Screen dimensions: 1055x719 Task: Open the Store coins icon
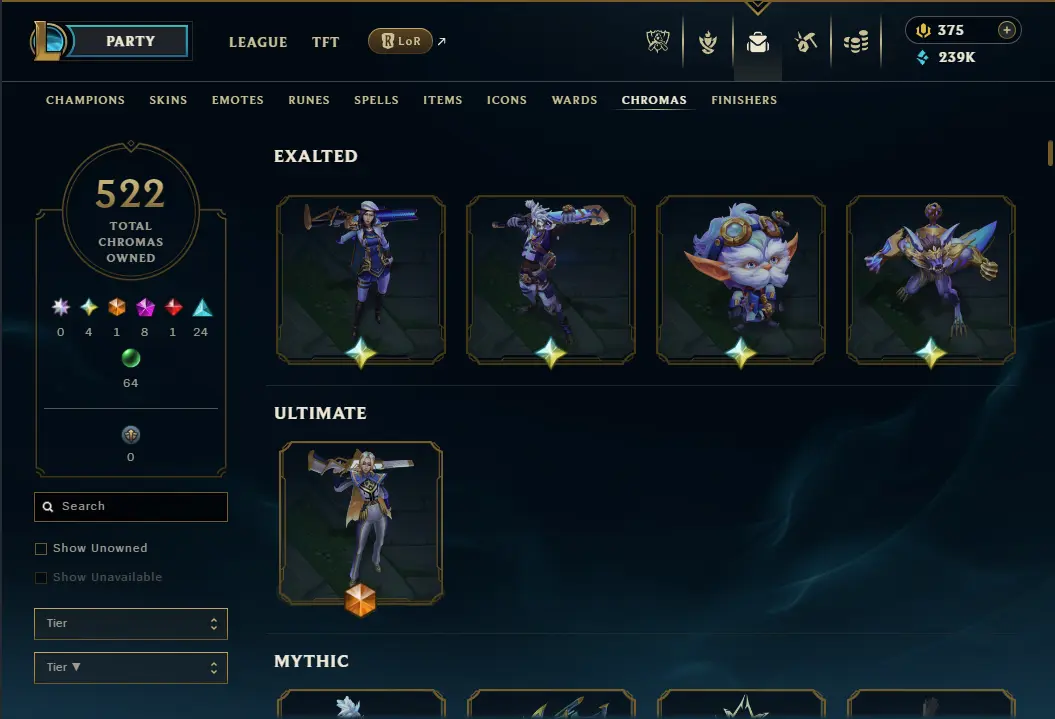[856, 42]
